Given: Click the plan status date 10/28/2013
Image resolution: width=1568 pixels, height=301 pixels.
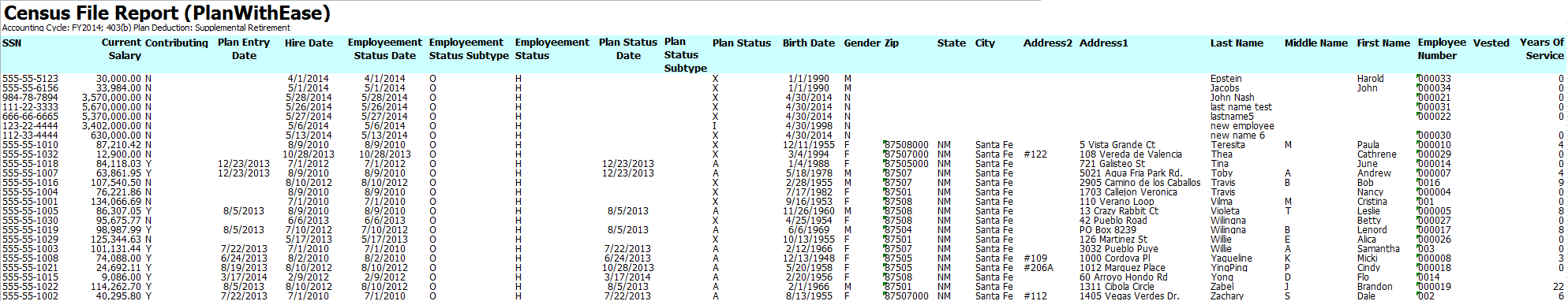Looking at the screenshot, I should 628,268.
